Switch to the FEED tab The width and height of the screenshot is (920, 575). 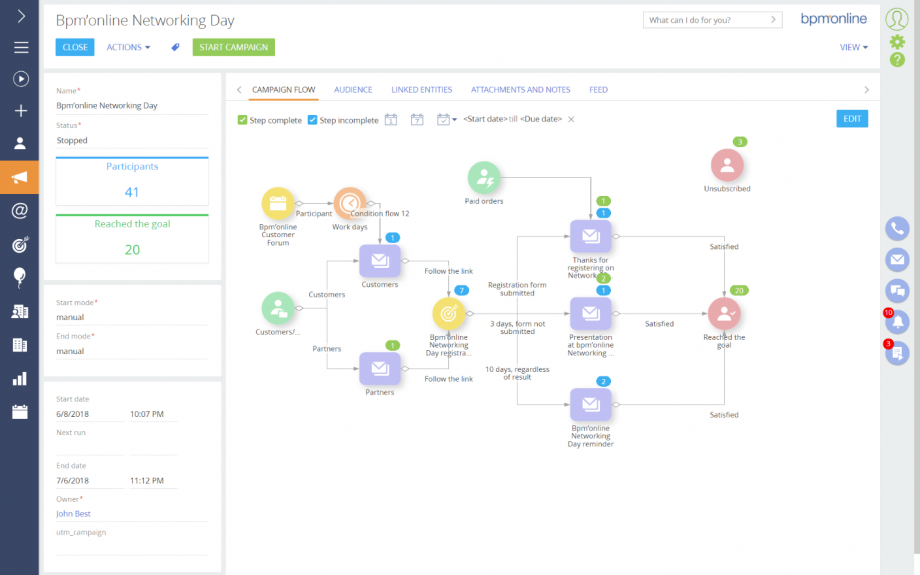(x=598, y=90)
